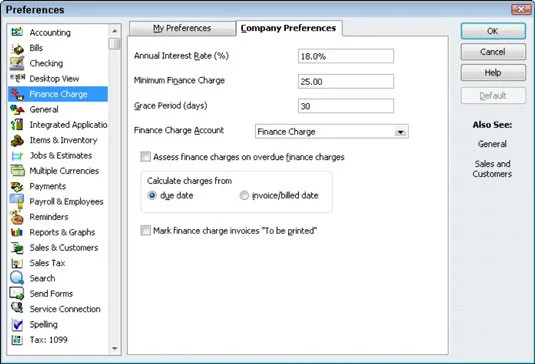Open Help for preferences
This screenshot has width=535, height=364.
[x=493, y=73]
